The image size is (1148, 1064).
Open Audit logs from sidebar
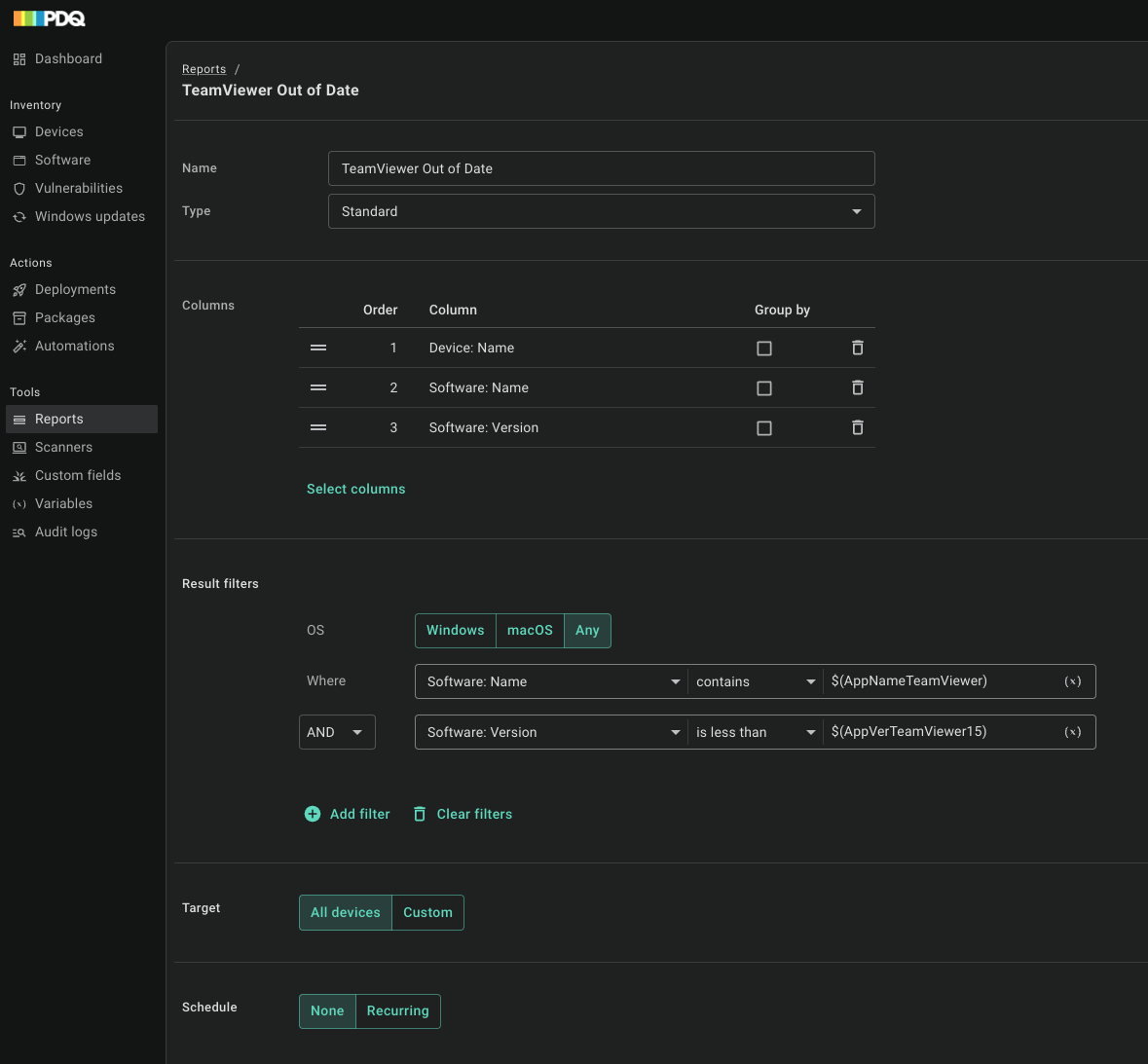[66, 532]
